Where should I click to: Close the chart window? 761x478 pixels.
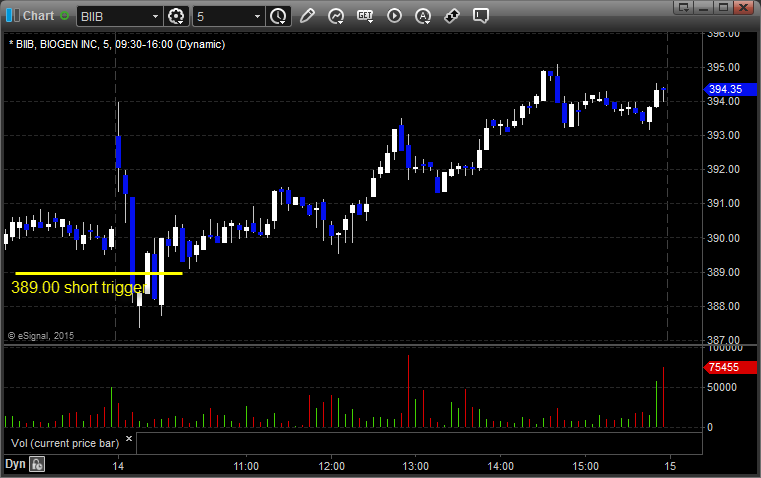click(x=743, y=7)
